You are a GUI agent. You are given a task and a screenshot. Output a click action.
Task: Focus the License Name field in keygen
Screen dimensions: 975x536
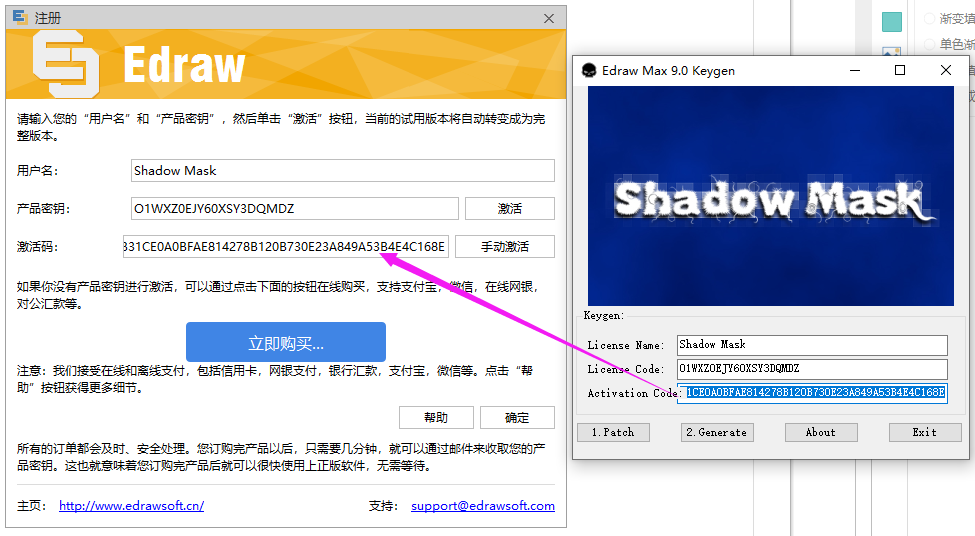pos(812,344)
